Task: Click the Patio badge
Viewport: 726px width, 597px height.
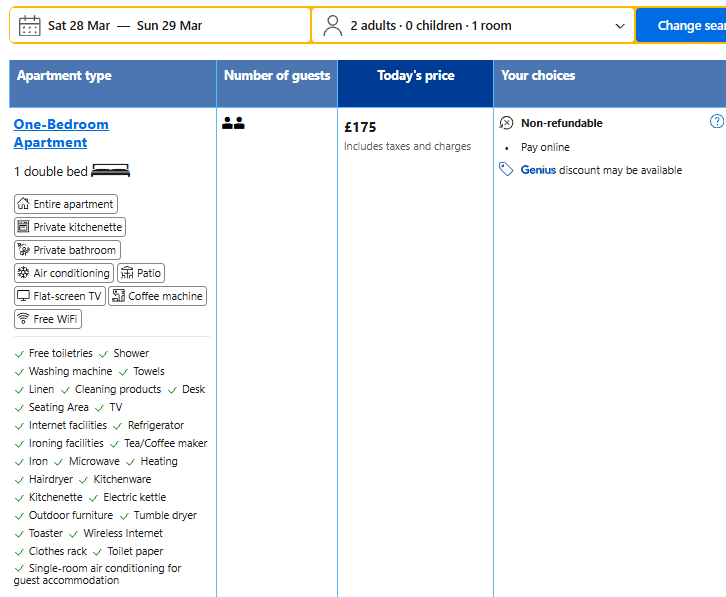Action: pyautogui.click(x=141, y=273)
